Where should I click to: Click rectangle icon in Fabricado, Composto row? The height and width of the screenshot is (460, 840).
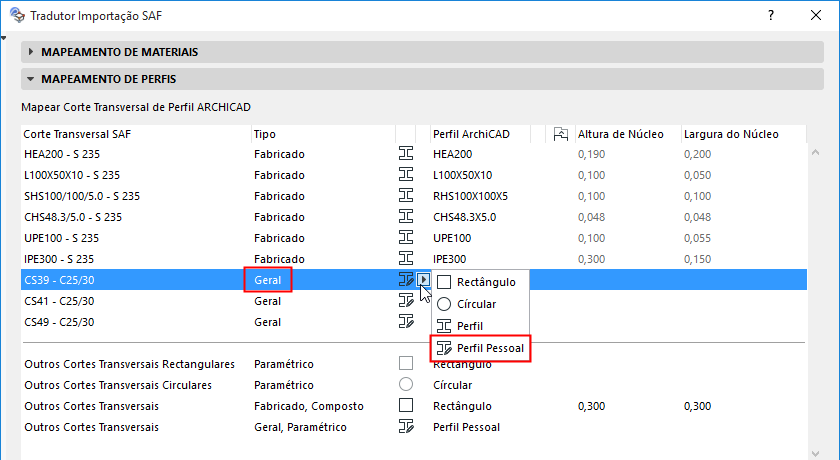pos(406,405)
